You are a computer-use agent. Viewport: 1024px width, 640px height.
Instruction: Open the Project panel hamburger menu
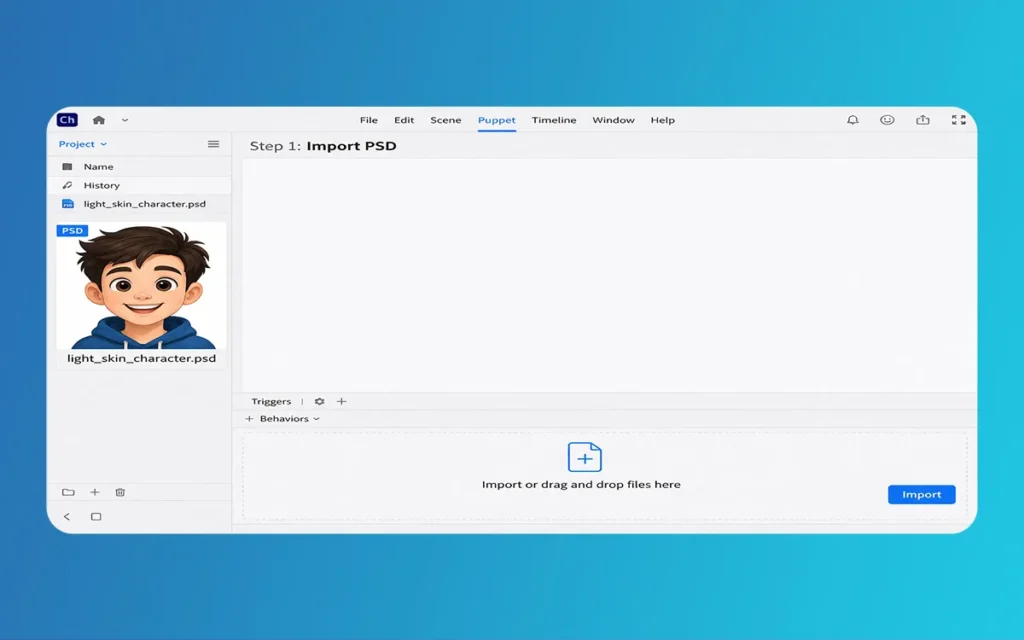[213, 144]
